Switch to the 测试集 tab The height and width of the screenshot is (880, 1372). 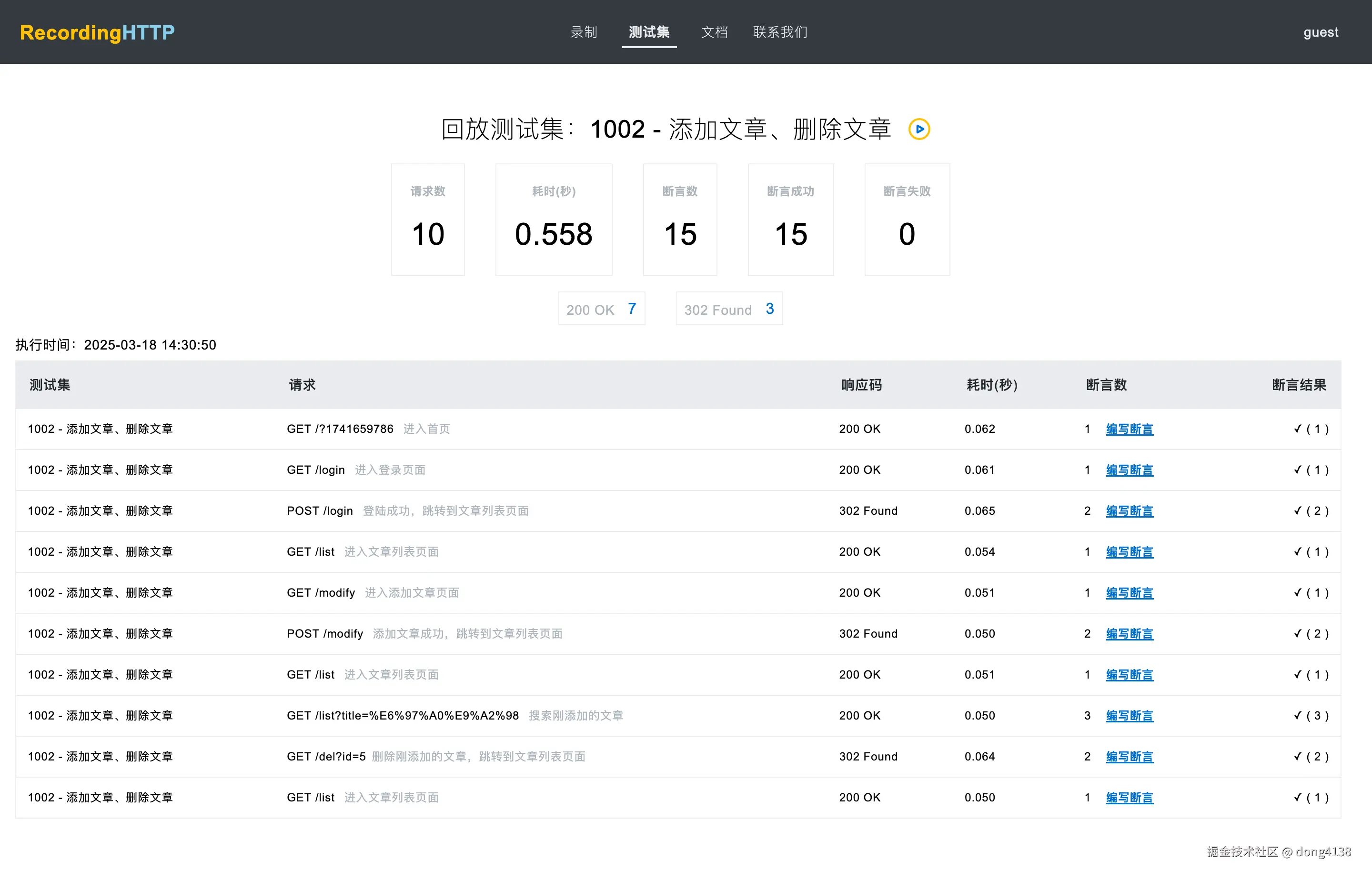[649, 32]
